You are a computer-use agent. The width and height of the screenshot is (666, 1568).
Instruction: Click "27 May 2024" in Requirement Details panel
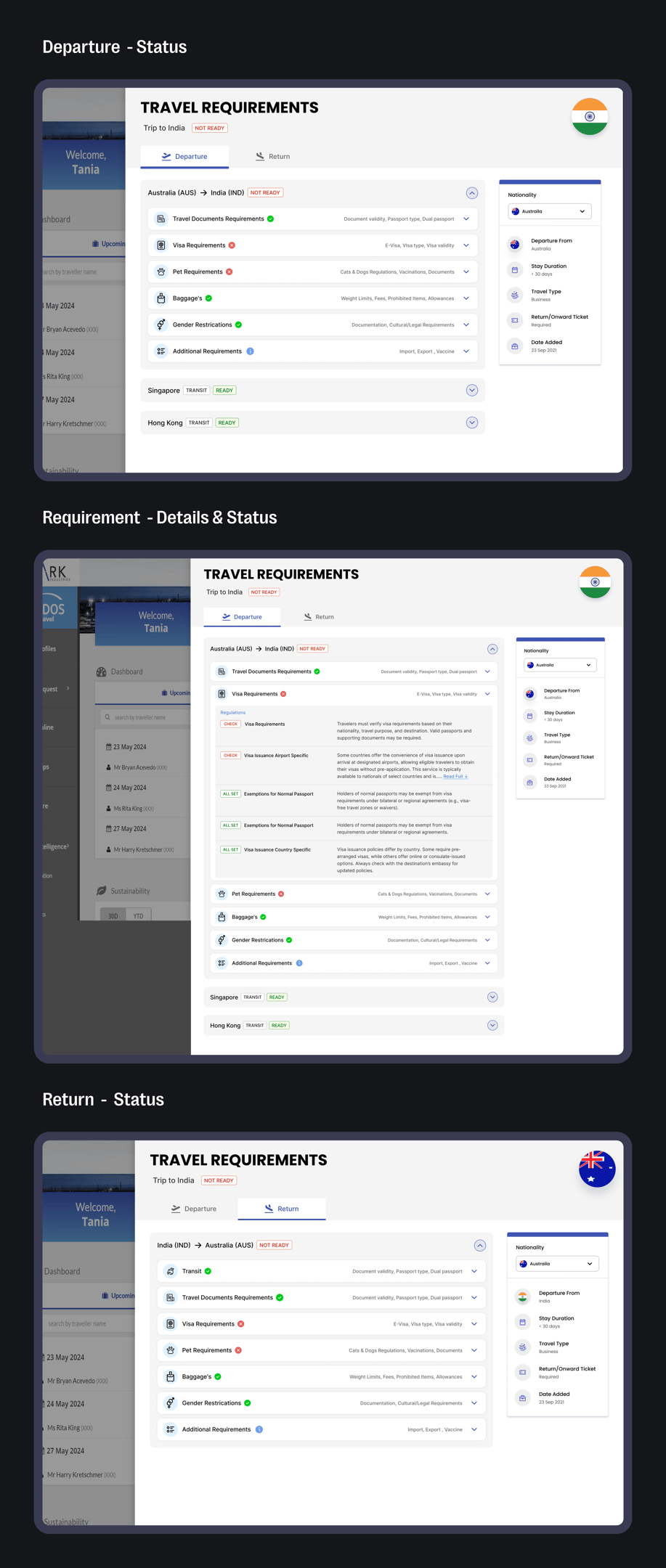[x=130, y=828]
